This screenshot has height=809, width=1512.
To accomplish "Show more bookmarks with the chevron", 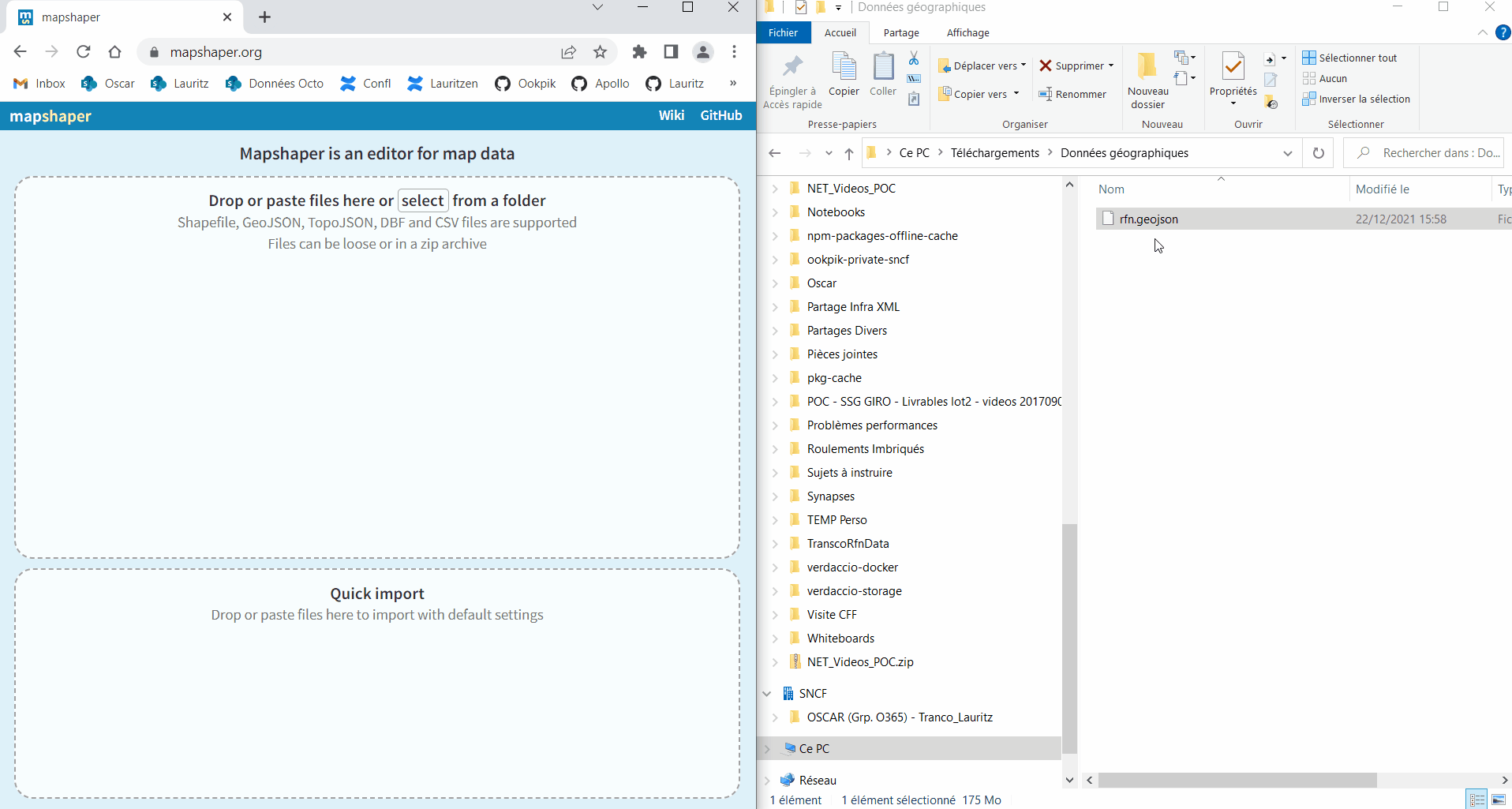I will pos(733,84).
